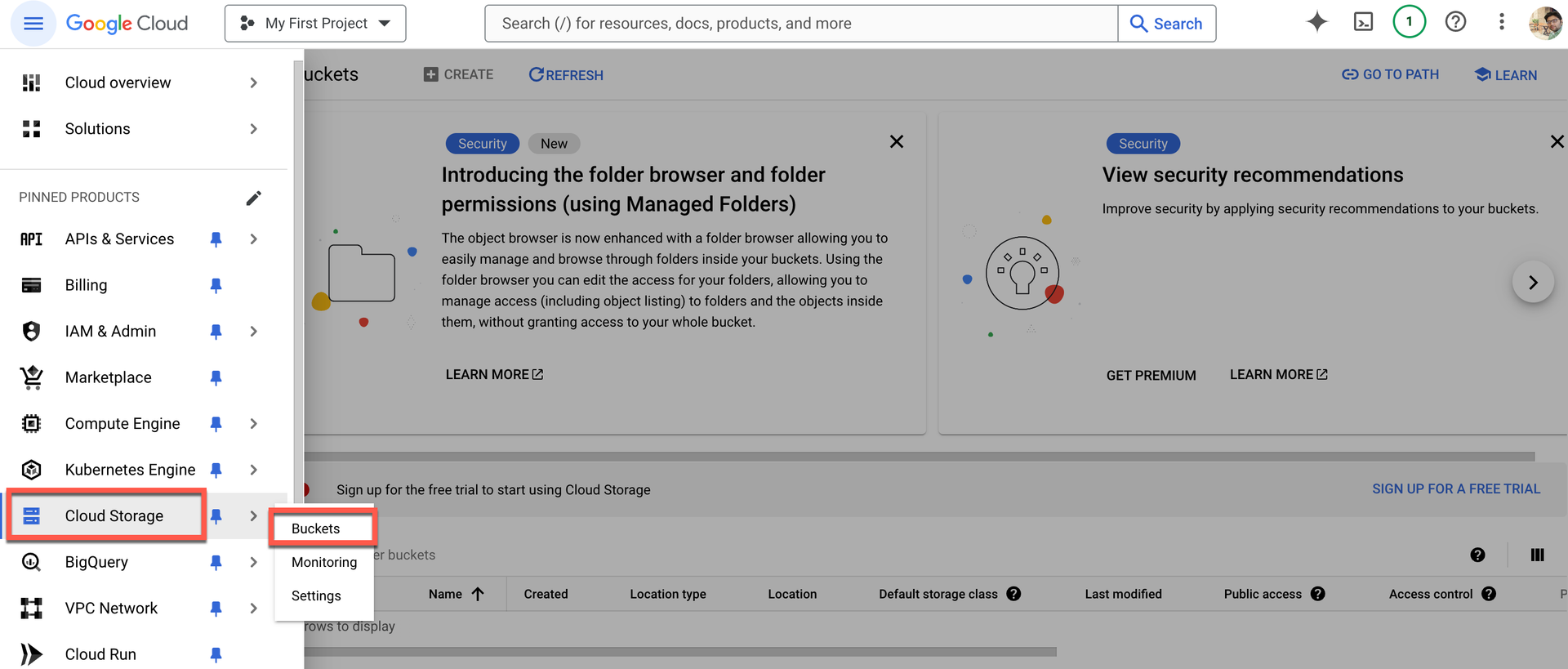Open the help question mark icon
Viewport: 1568px width, 669px height.
point(1455,22)
